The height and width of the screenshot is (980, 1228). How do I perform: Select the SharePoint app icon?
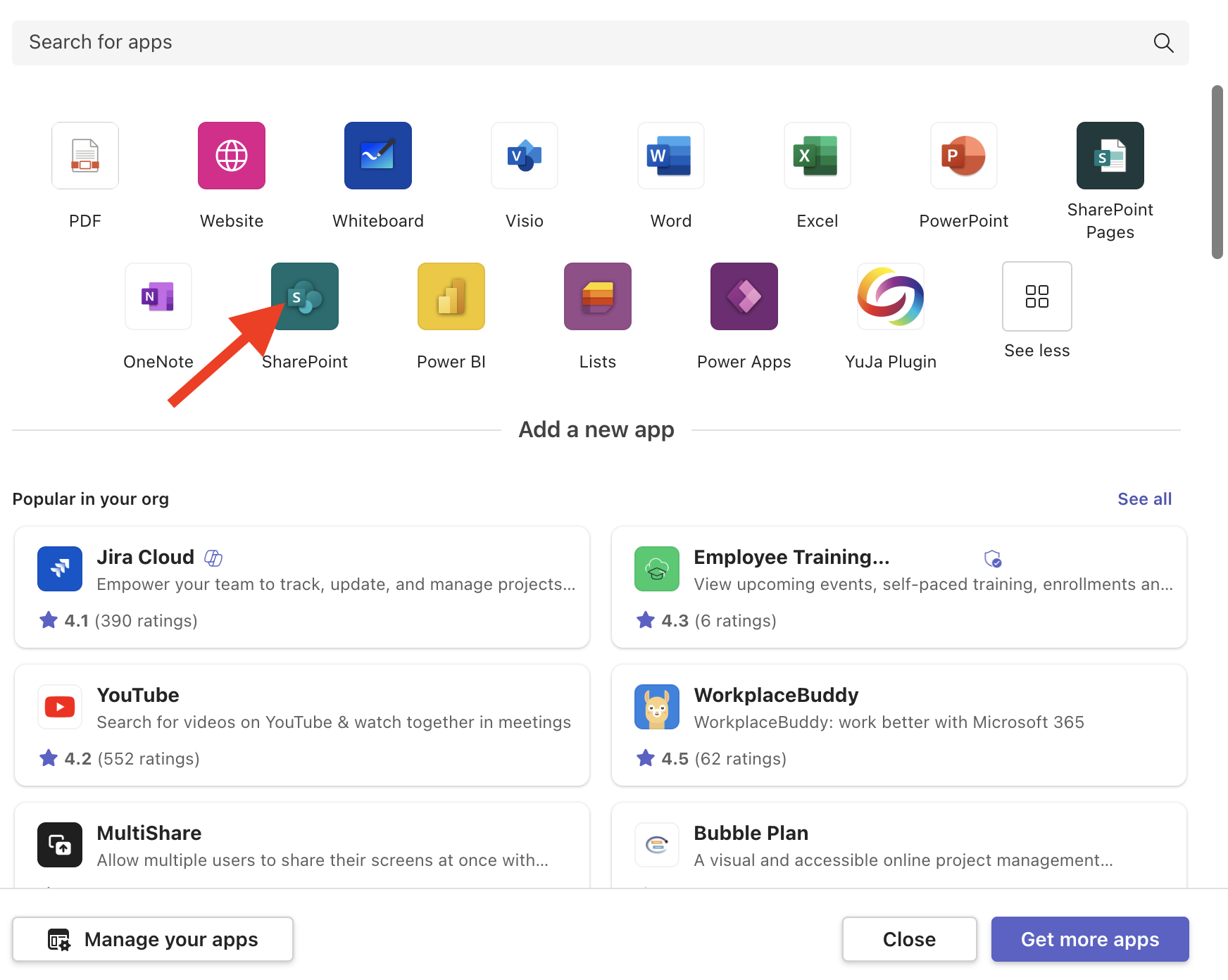click(x=305, y=296)
